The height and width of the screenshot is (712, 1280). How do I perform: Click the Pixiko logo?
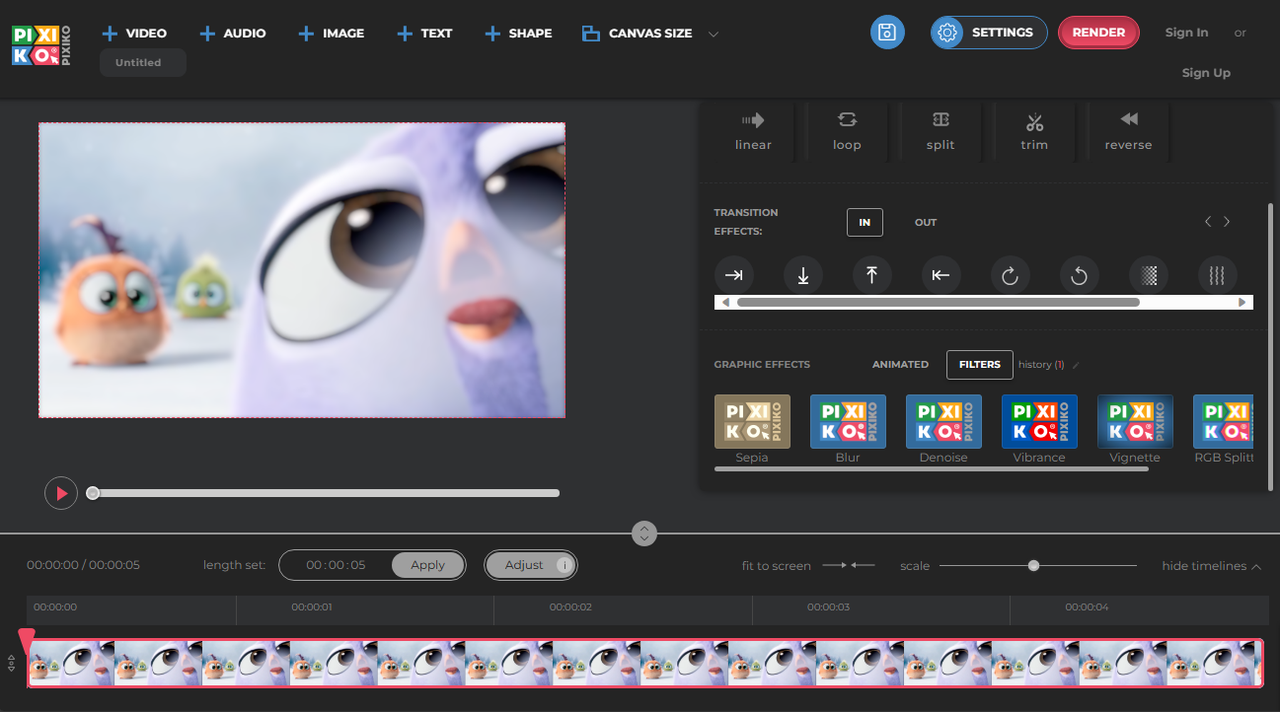[x=41, y=45]
